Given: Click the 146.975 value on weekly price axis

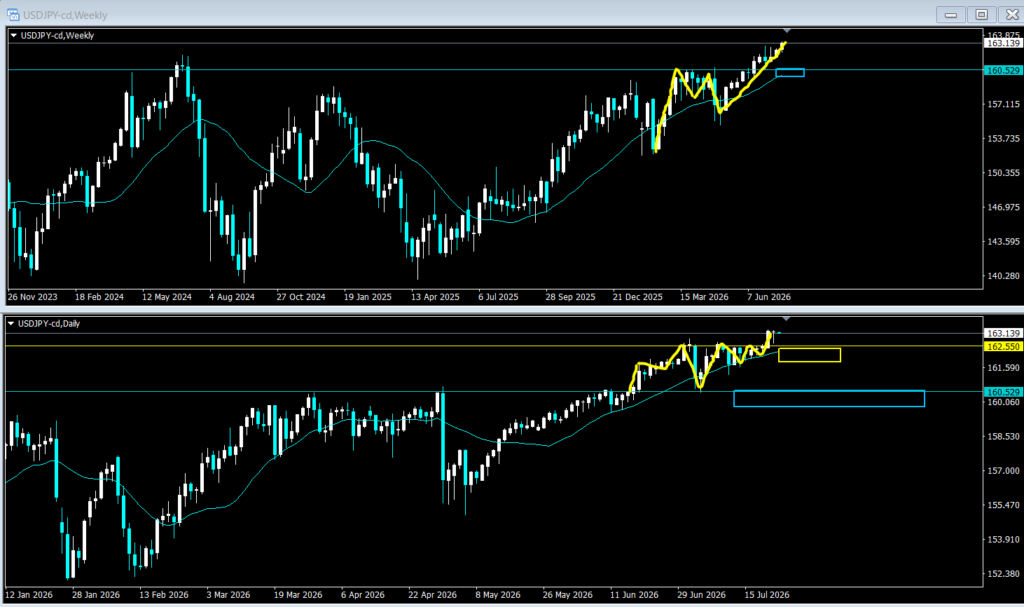Looking at the screenshot, I should tap(1004, 207).
